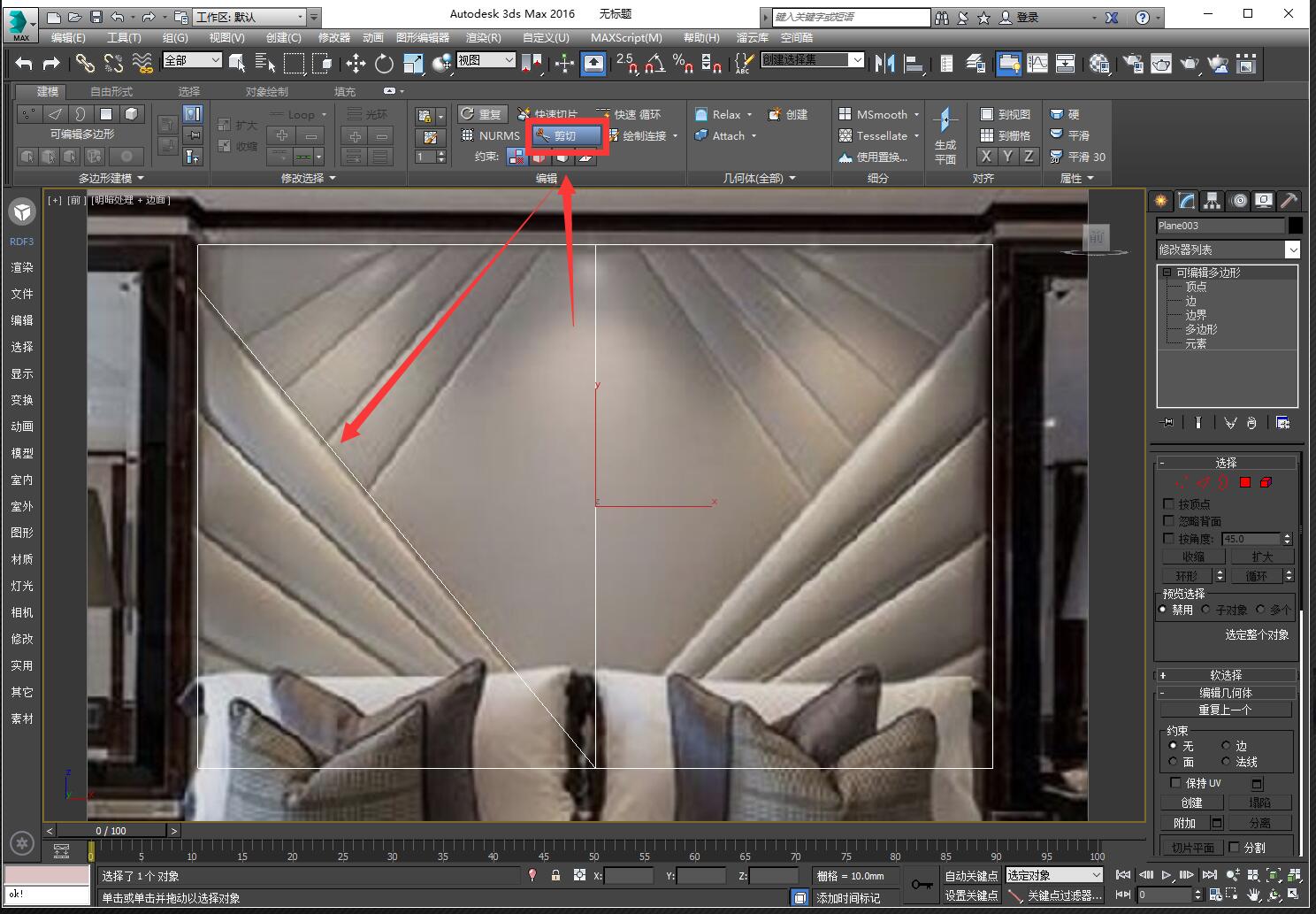
Task: Click the Redo arrow in main toolbar
Action: (x=51, y=63)
